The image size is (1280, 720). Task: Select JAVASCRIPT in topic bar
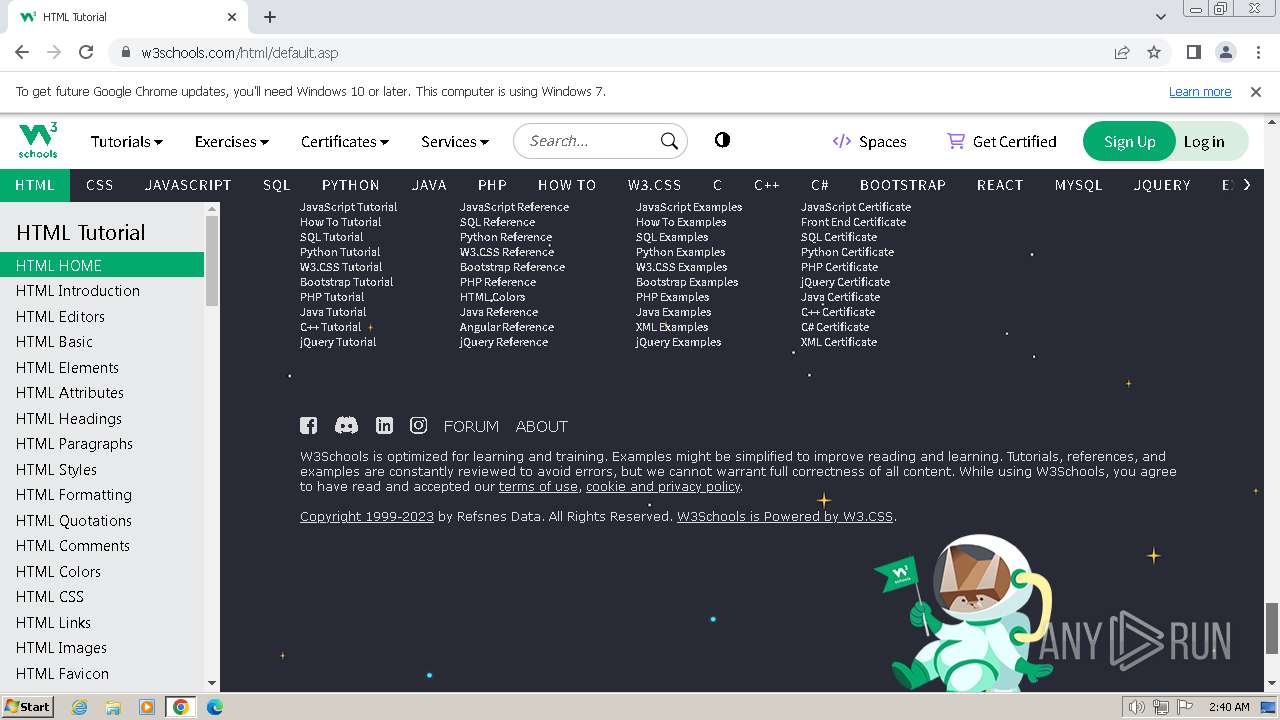point(188,185)
